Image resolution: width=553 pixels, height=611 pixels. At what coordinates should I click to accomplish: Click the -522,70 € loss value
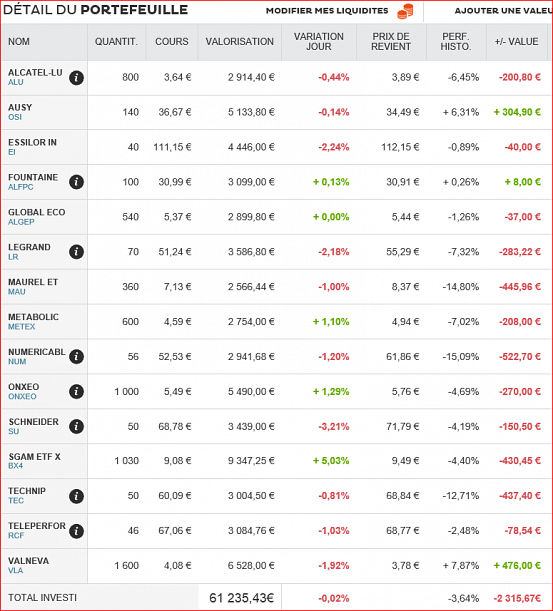[520, 357]
